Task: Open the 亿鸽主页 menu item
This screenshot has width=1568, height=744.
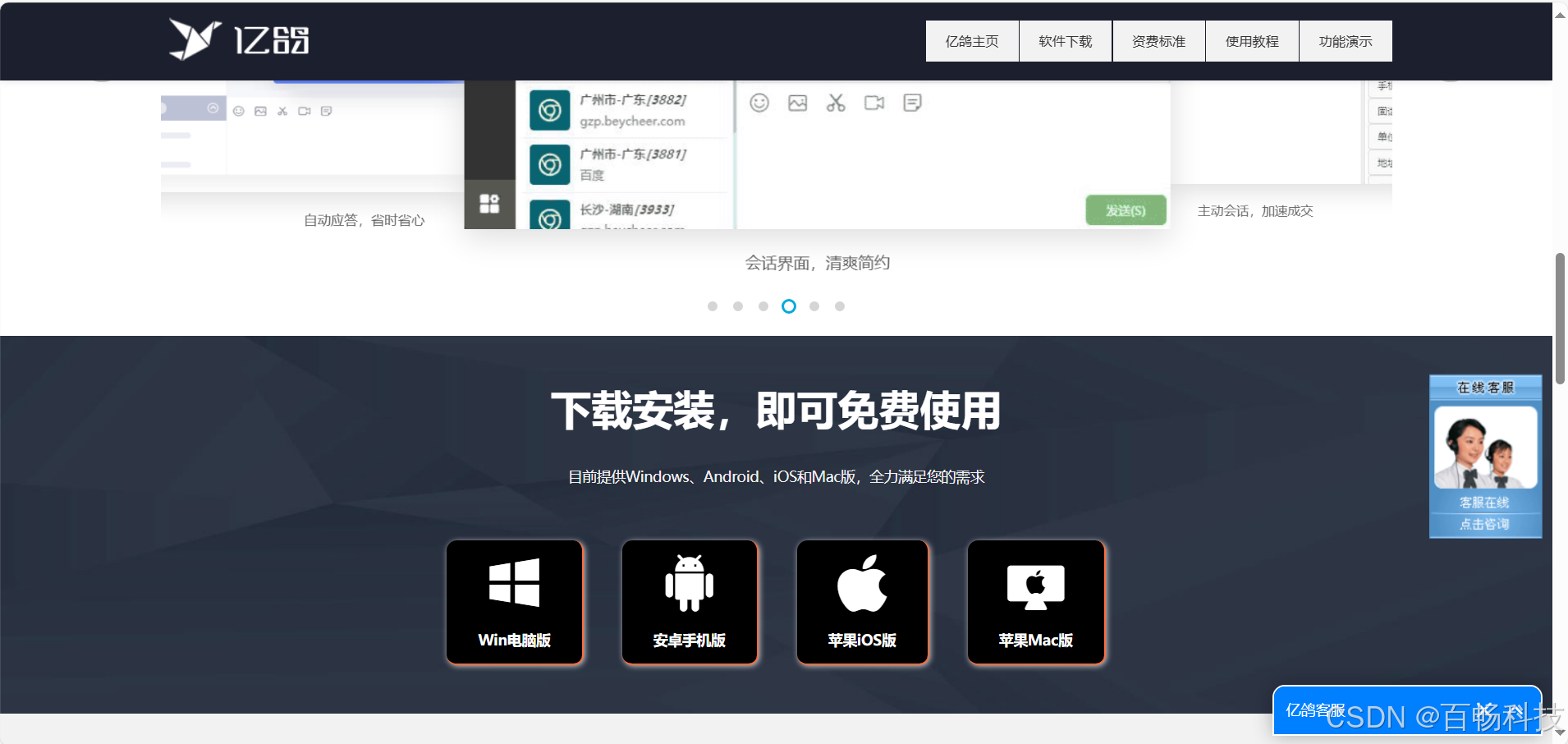Action: pos(972,41)
